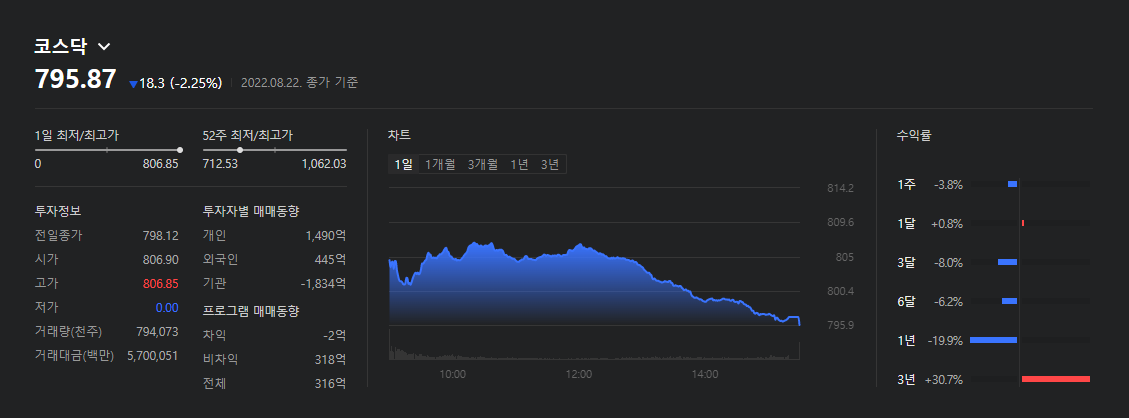1129x420 pixels.
Task: Click the 12:00 time axis label
Action: [579, 375]
